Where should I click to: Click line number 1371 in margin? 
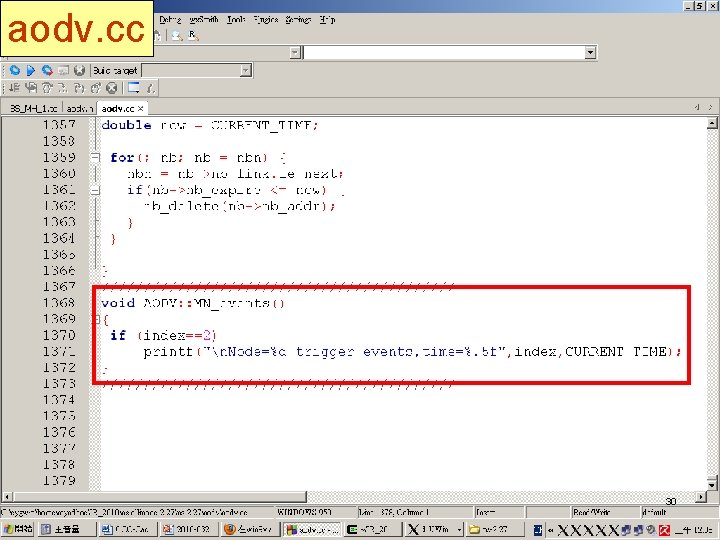59,351
